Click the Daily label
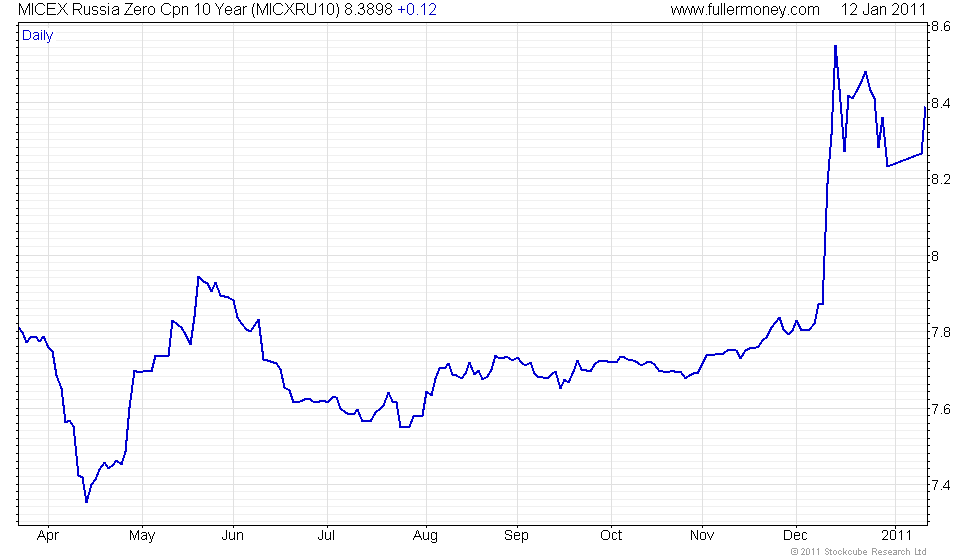Image resolution: width=980 pixels, height=560 pixels. click(38, 36)
